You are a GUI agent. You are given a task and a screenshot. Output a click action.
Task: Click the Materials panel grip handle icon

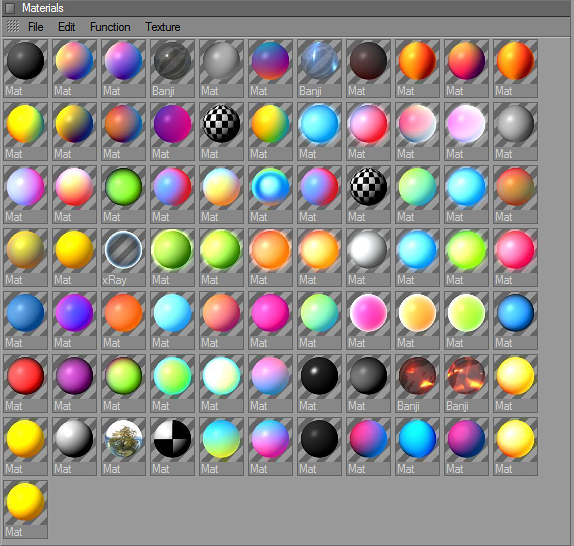[x=13, y=26]
